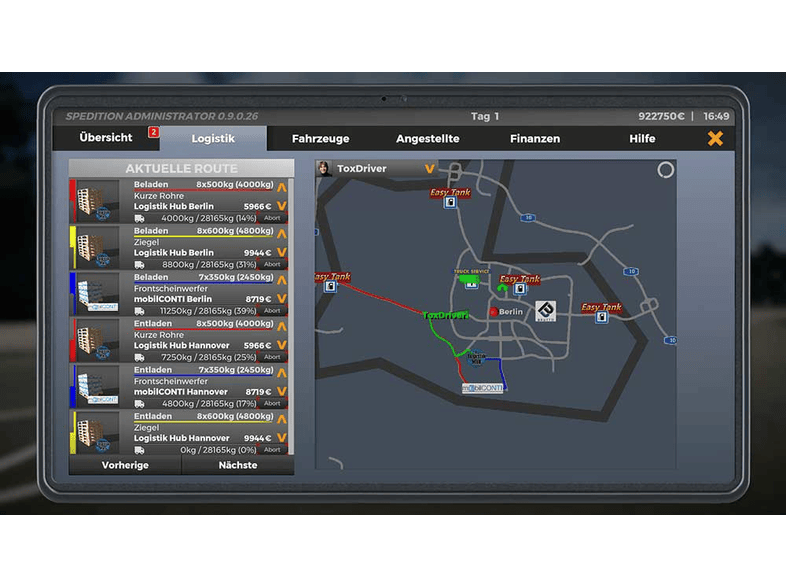Image resolution: width=786 pixels, height=587 pixels.
Task: Click the Logistik Hub marker on map
Action: point(476,357)
